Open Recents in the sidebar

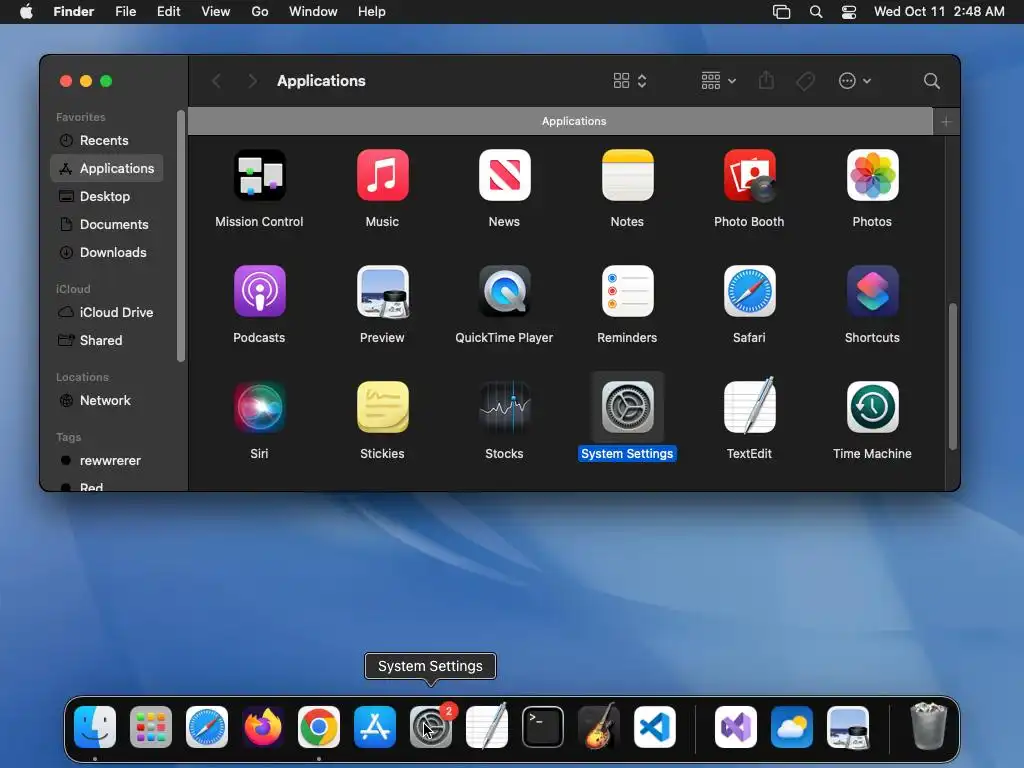pos(106,140)
